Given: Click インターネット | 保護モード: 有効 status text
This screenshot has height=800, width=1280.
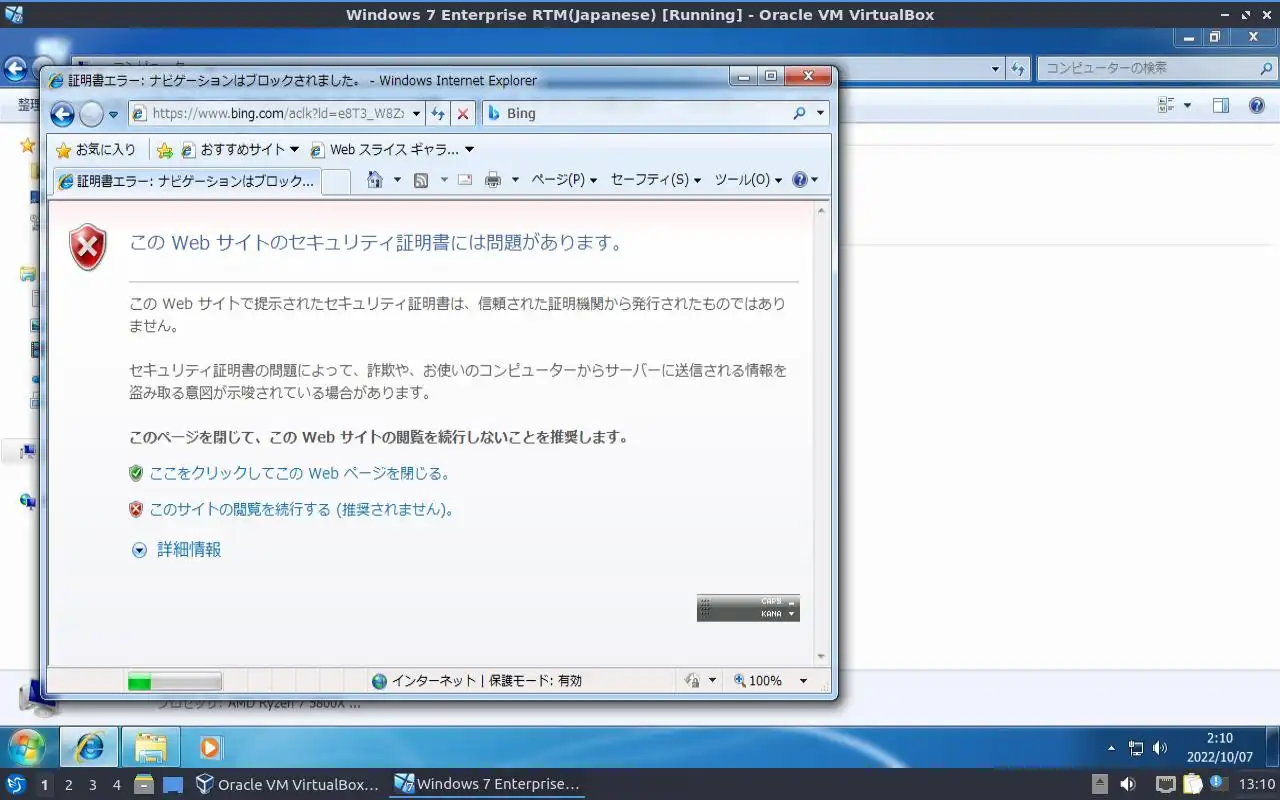Looking at the screenshot, I should (x=486, y=681).
